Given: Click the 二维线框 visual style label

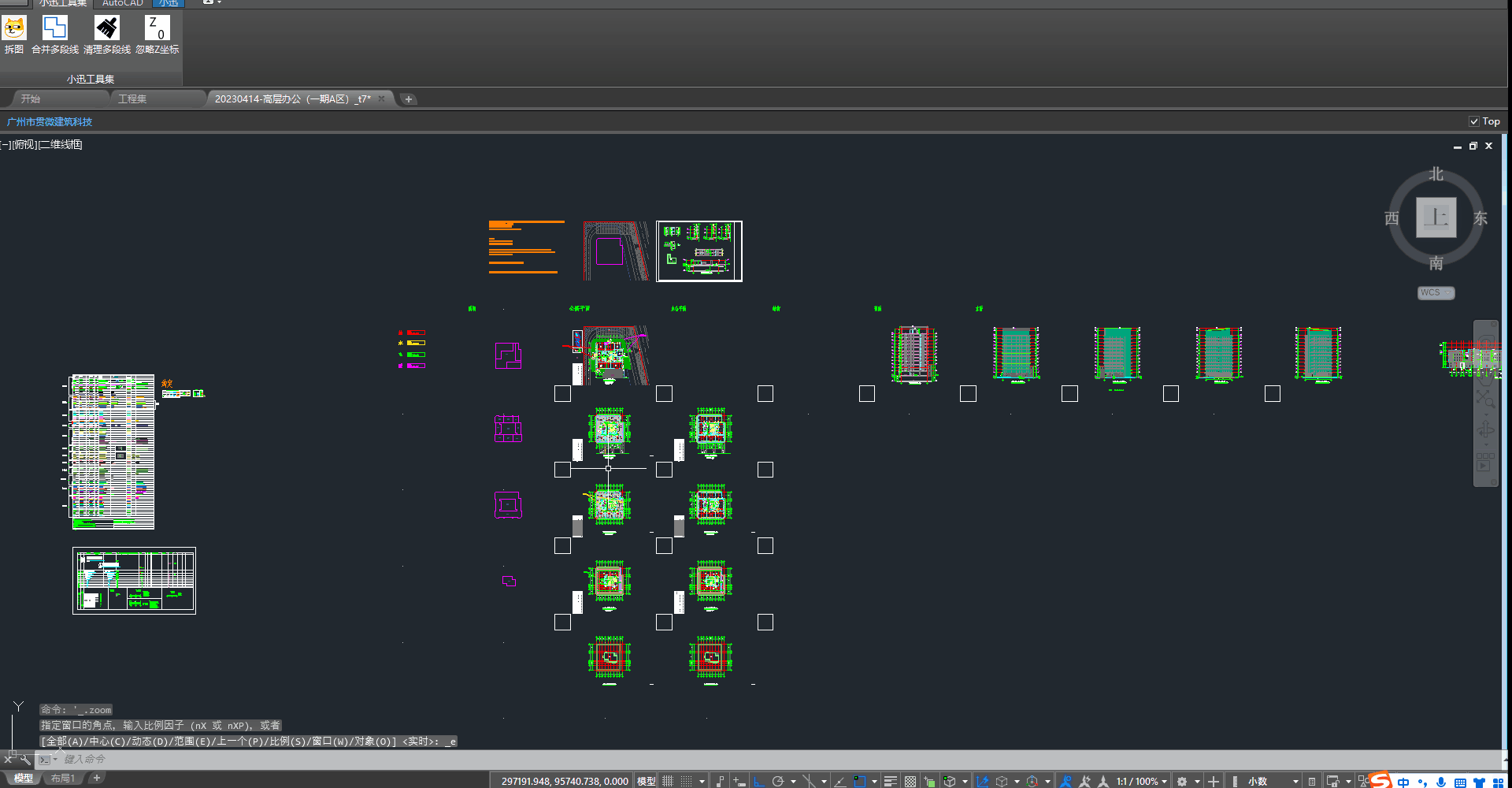Looking at the screenshot, I should click(x=61, y=144).
